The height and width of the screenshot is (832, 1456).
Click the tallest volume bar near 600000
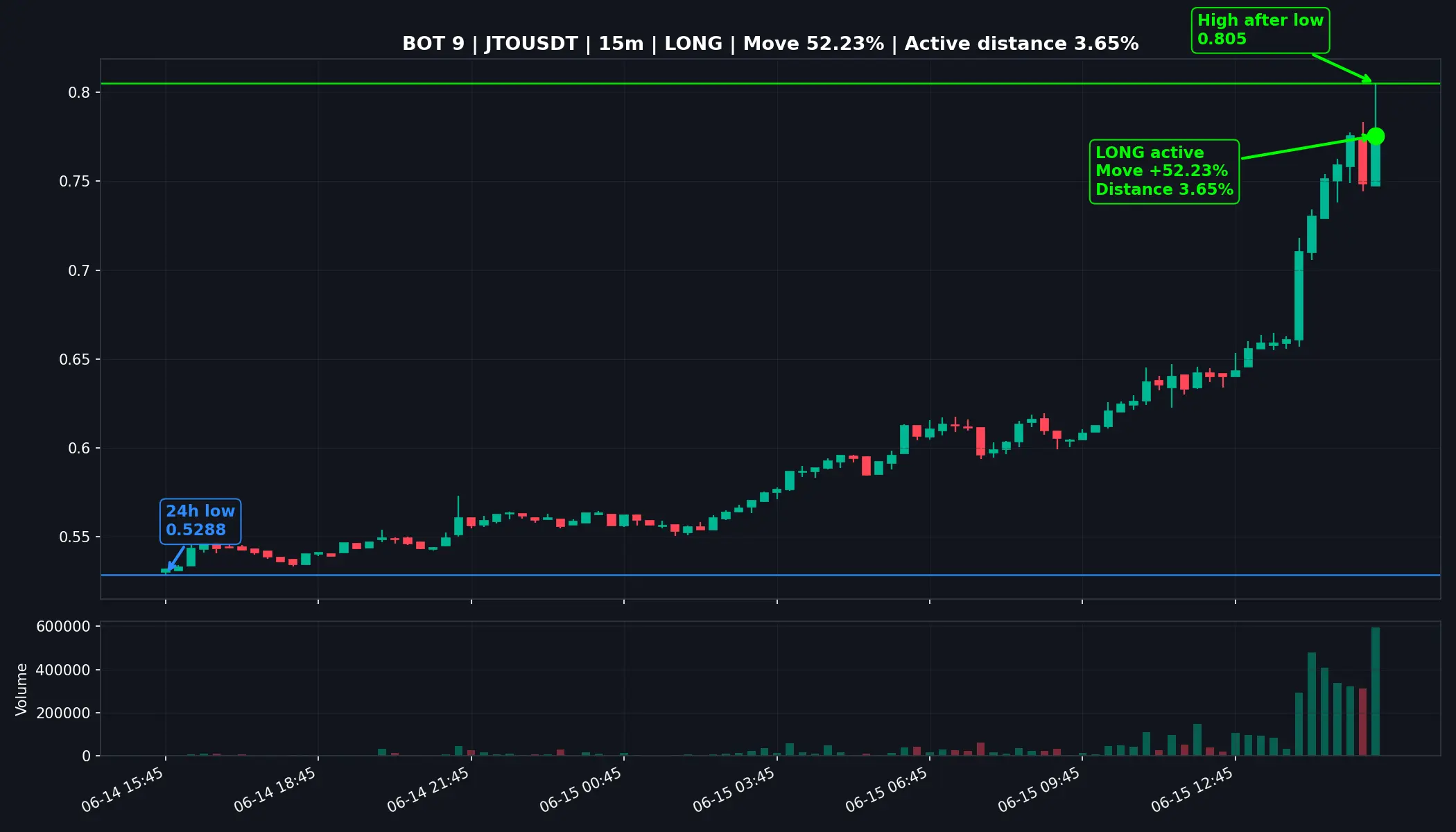tap(1376, 691)
